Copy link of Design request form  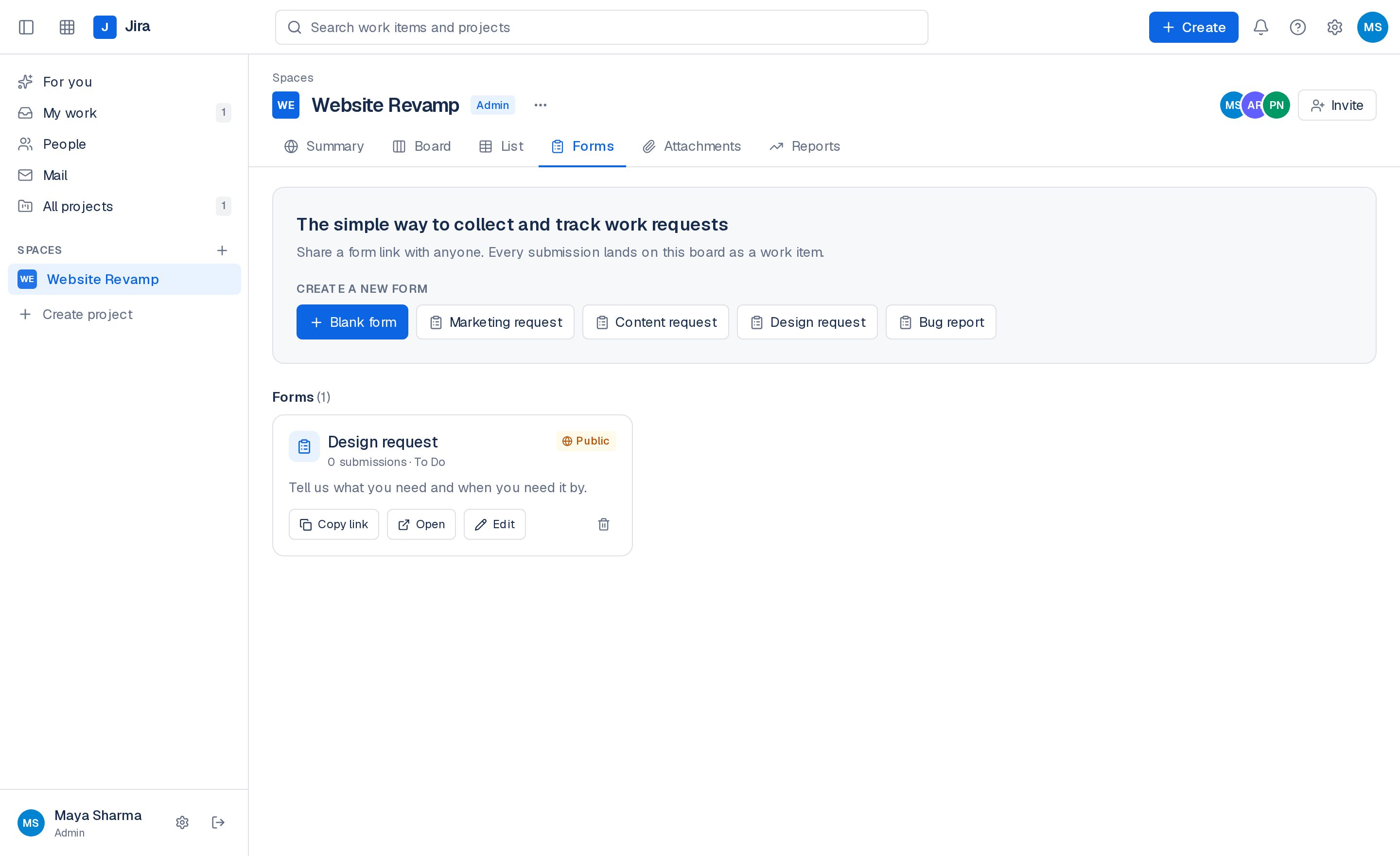[333, 524]
